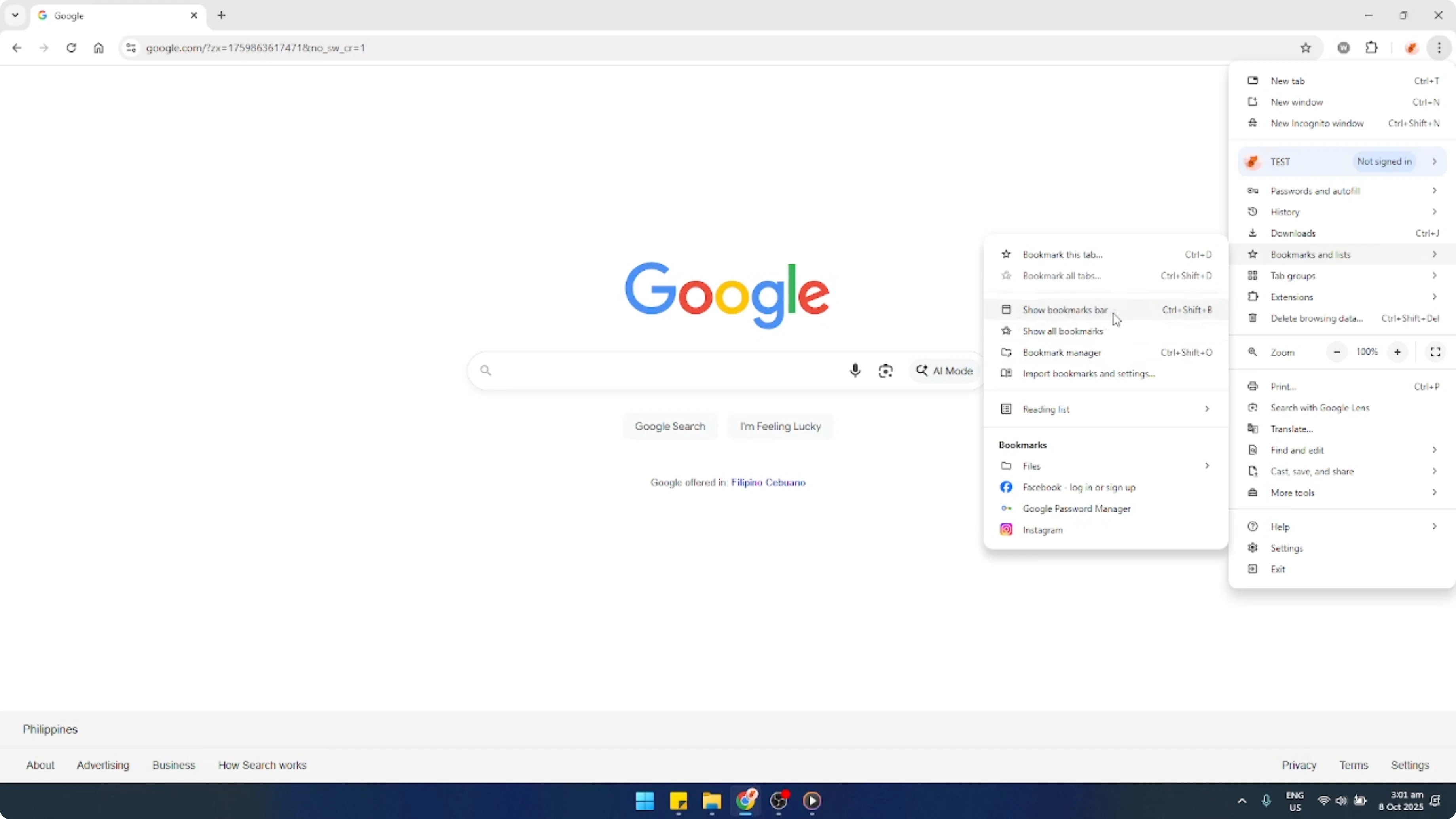Open the home page icon
1456x819 pixels.
(99, 48)
